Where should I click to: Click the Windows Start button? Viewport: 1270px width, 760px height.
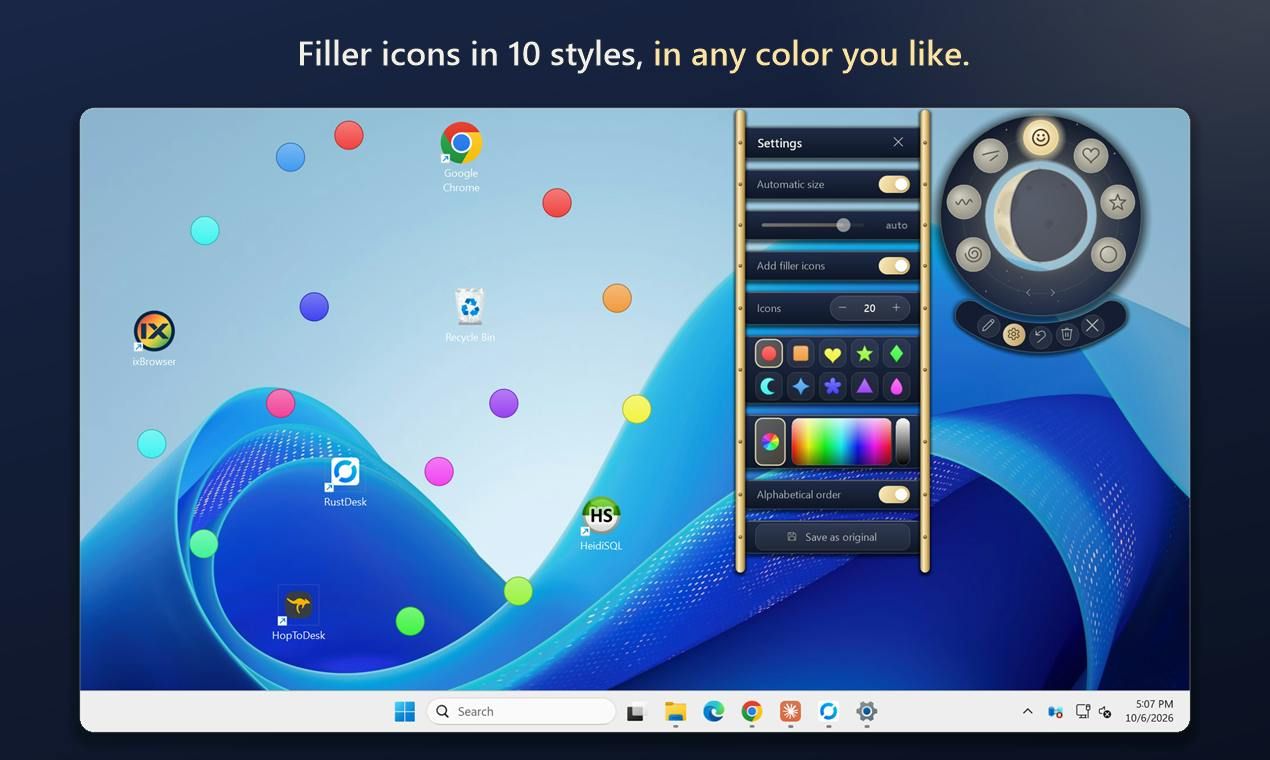pyautogui.click(x=405, y=711)
